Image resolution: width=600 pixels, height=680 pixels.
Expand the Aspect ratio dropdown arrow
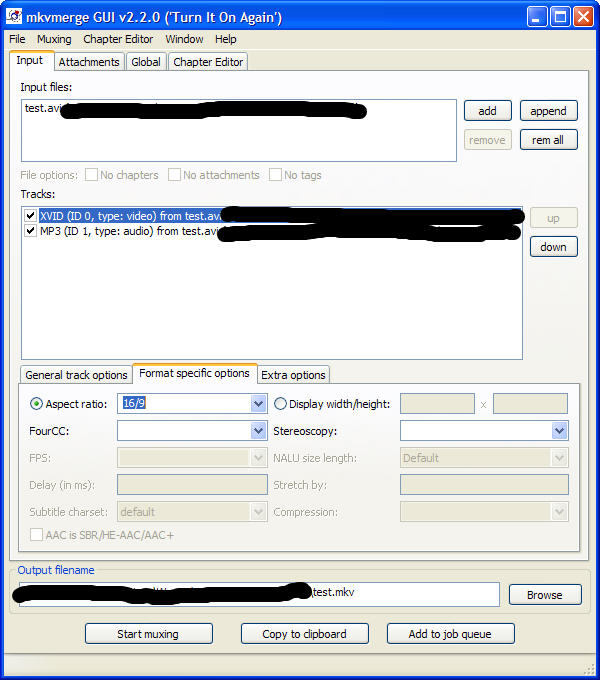(258, 404)
